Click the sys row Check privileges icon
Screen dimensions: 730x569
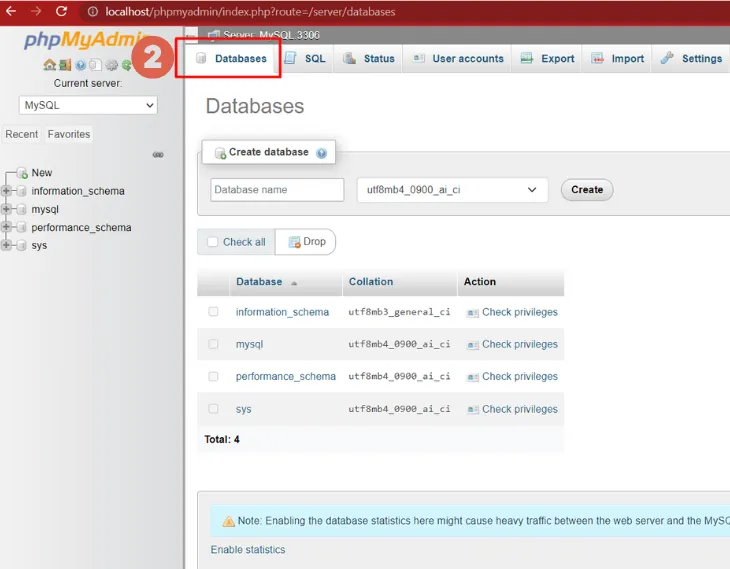click(473, 410)
